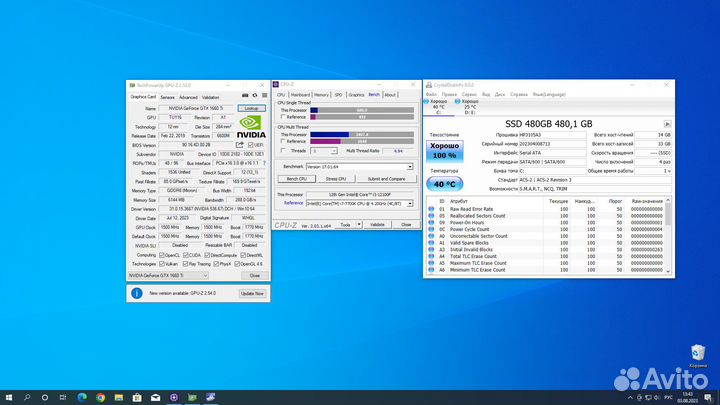Screen dimensions: 720x405
Task: Open the notification center icon
Action: coord(709,398)
